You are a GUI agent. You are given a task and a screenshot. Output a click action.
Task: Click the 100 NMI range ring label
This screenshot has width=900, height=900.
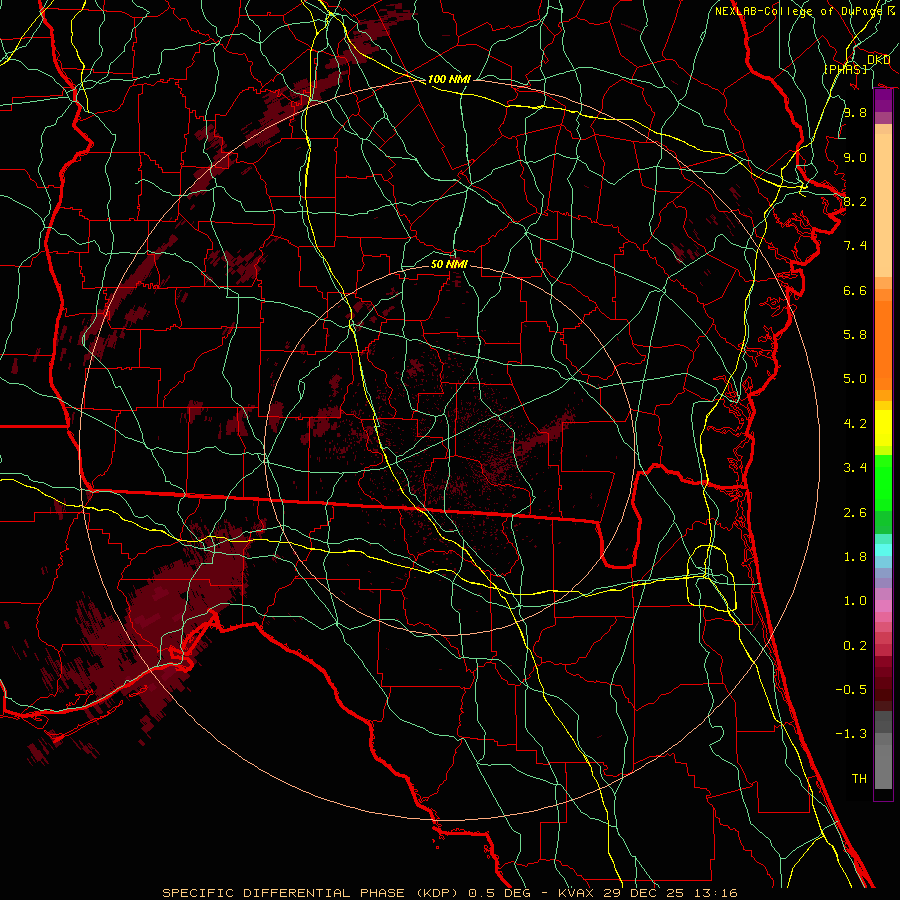[x=449, y=79]
